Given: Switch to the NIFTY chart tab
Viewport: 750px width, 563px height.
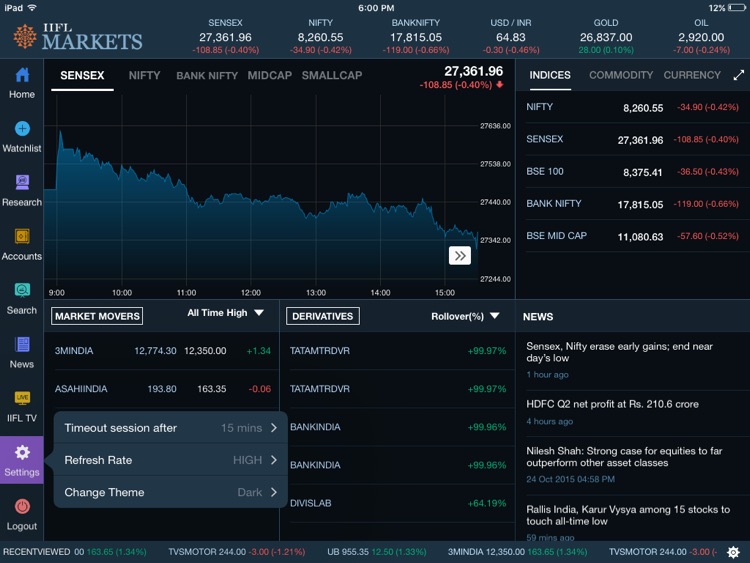Looking at the screenshot, I should coord(144,76).
